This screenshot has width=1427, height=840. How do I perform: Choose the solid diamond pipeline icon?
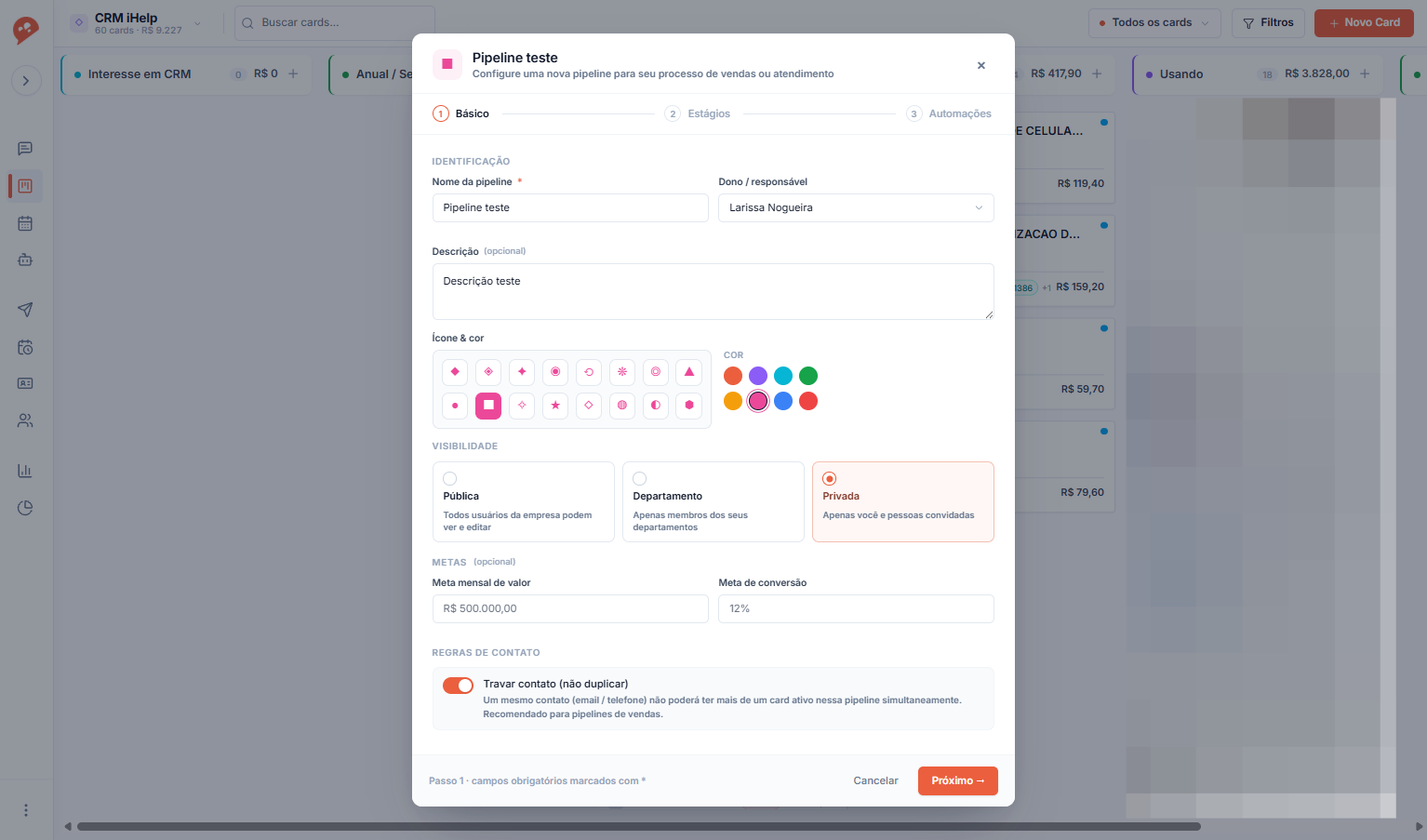point(455,372)
